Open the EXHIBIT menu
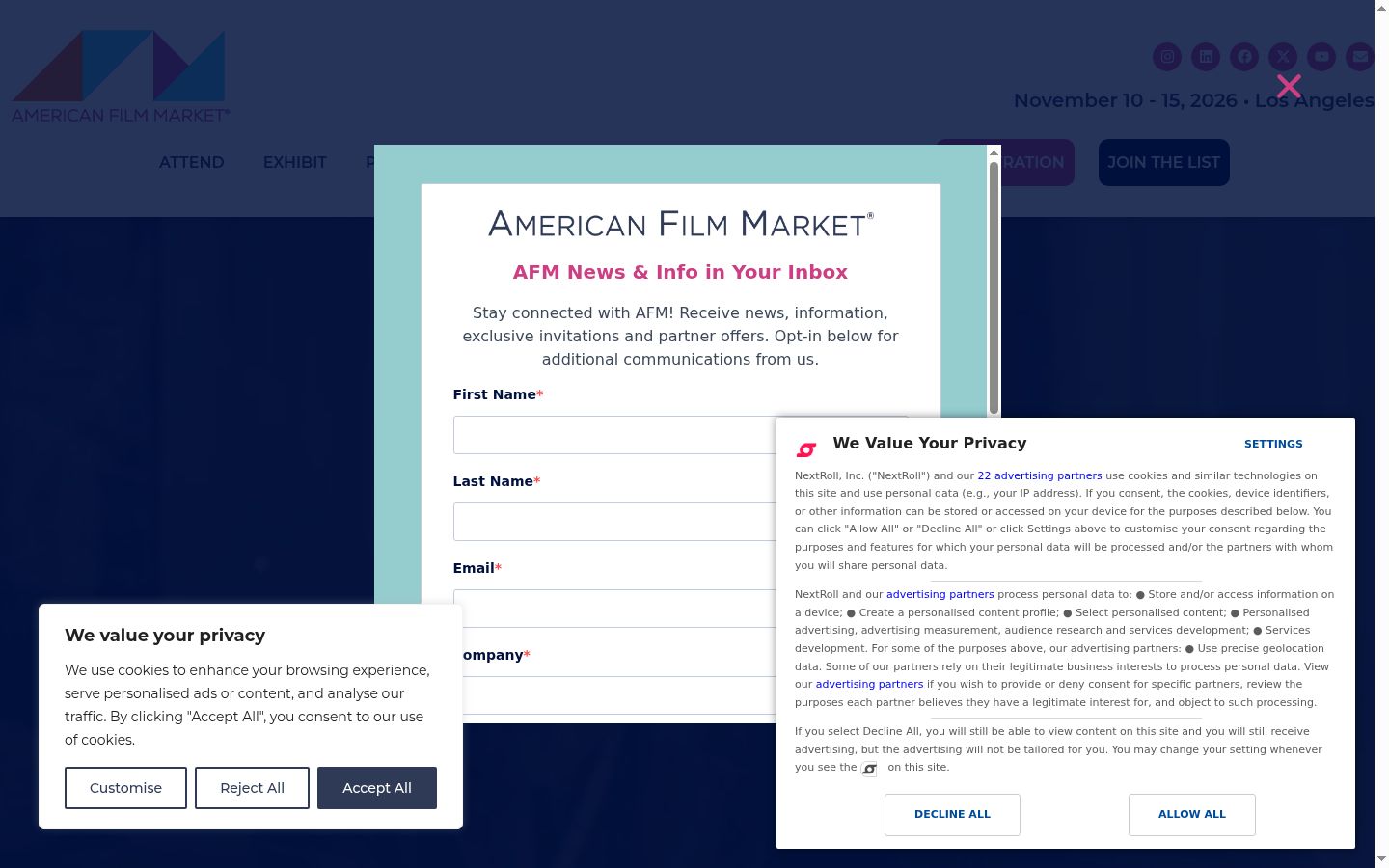Image resolution: width=1389 pixels, height=868 pixels. 295,162
